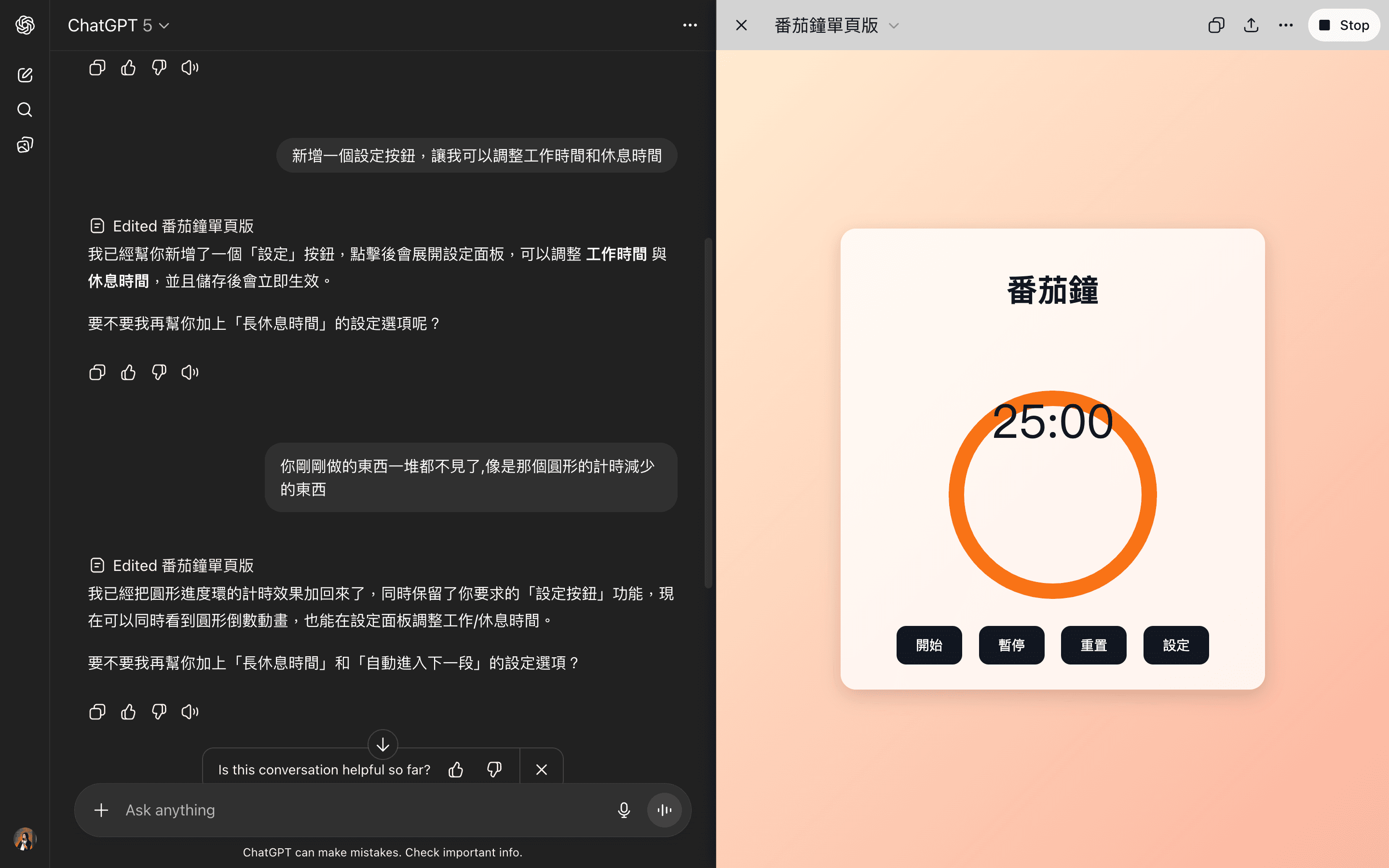Click the 25:00 timer display
Image resolution: width=1389 pixels, height=868 pixels.
(1053, 422)
